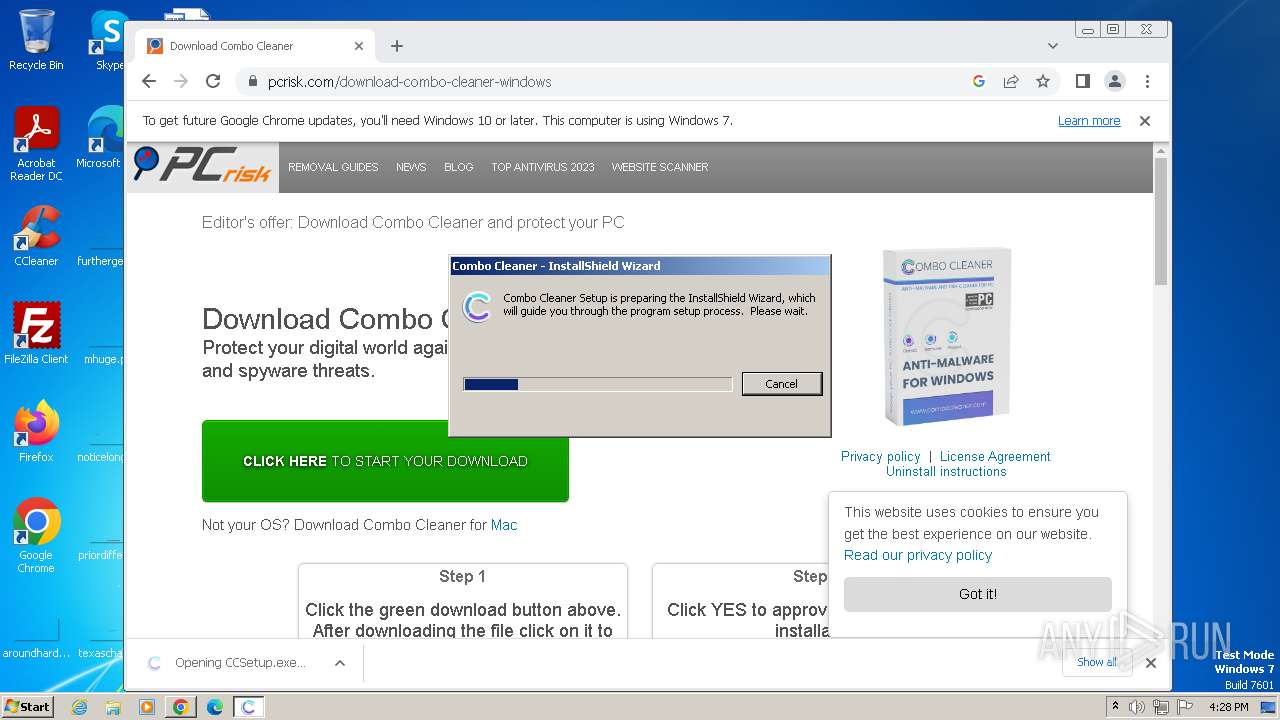Dismiss the Chrome update infobar
Viewport: 1280px width, 720px height.
click(1145, 121)
